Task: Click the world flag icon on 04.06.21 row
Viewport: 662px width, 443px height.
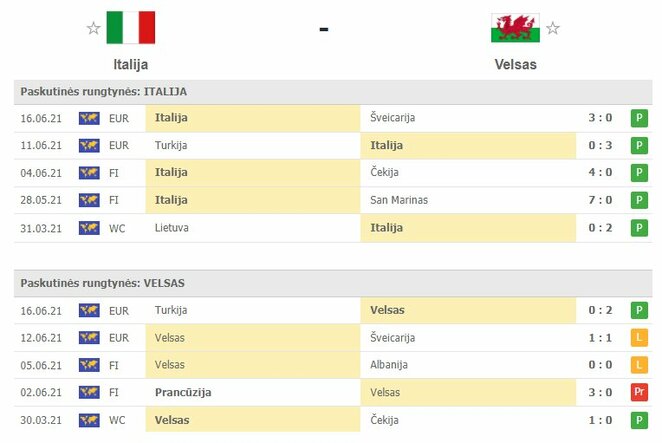Action: [x=89, y=173]
